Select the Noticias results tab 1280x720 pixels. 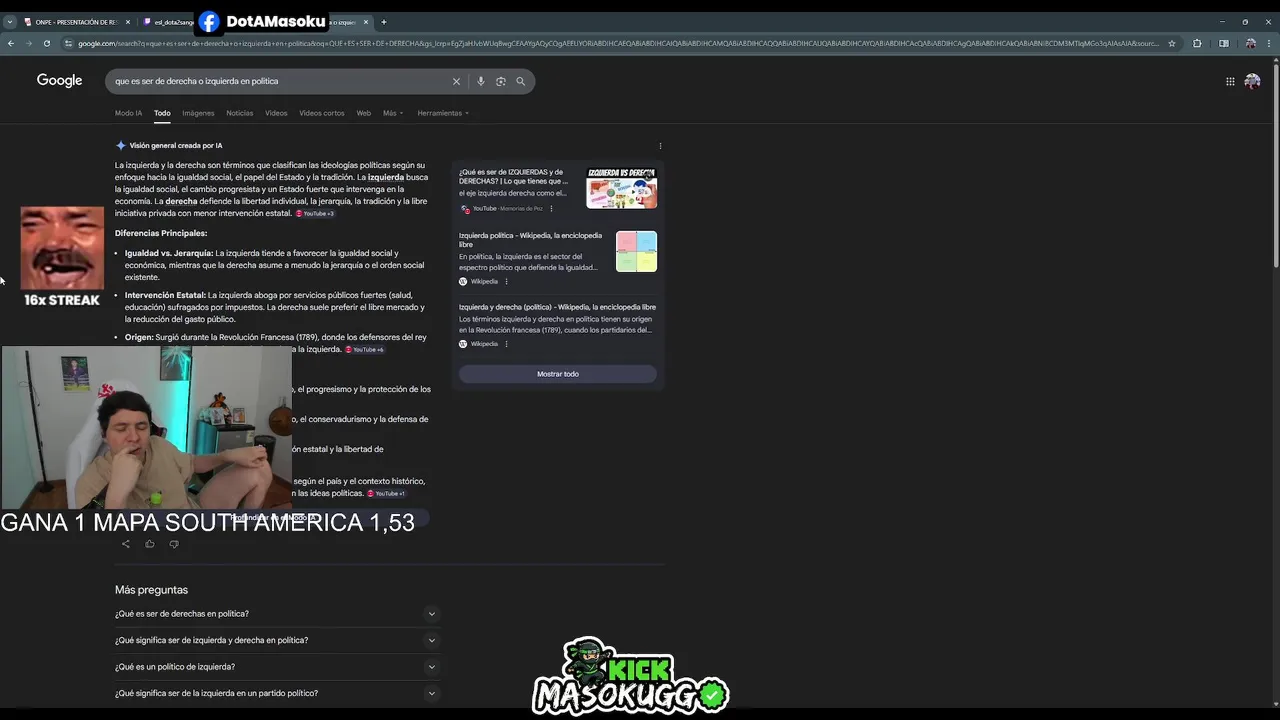[240, 113]
